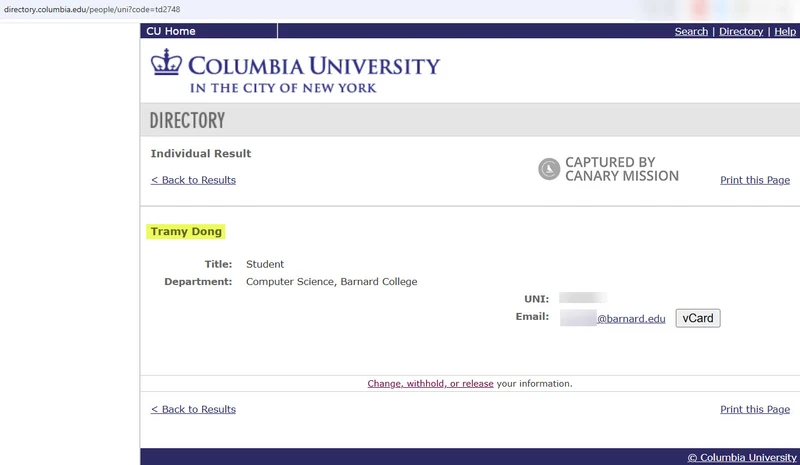This screenshot has width=800, height=465.
Task: Click the browser address bar URL
Action: [92, 9]
